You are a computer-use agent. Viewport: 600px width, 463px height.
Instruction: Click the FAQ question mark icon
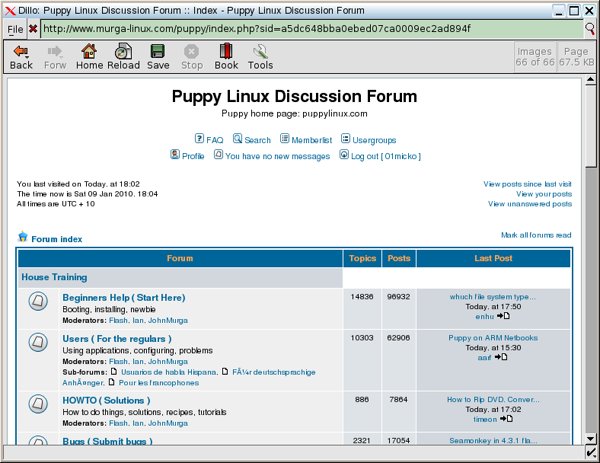pos(199,138)
